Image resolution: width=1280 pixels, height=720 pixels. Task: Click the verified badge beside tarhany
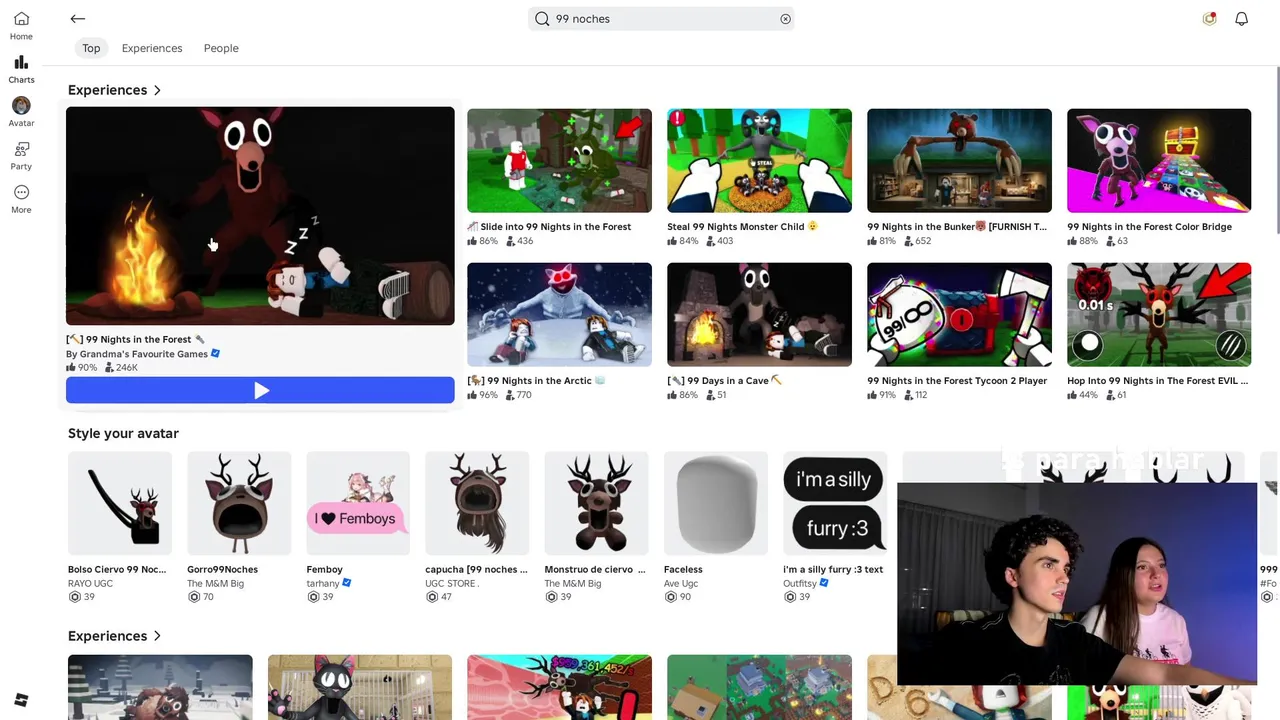[x=347, y=583]
